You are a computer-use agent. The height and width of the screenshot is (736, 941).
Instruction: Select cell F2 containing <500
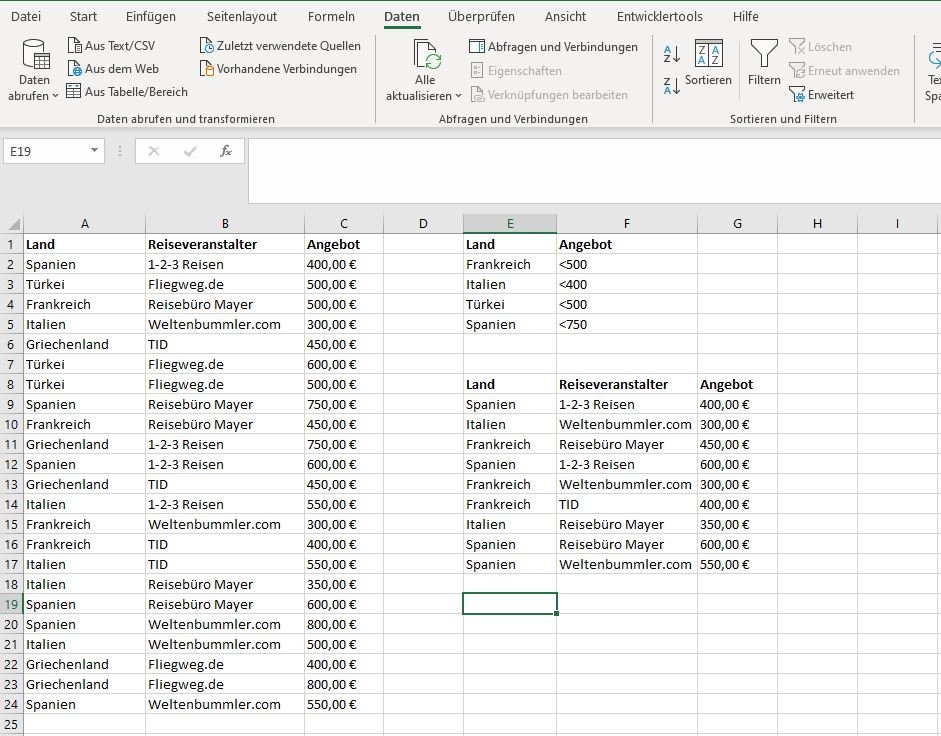[626, 264]
